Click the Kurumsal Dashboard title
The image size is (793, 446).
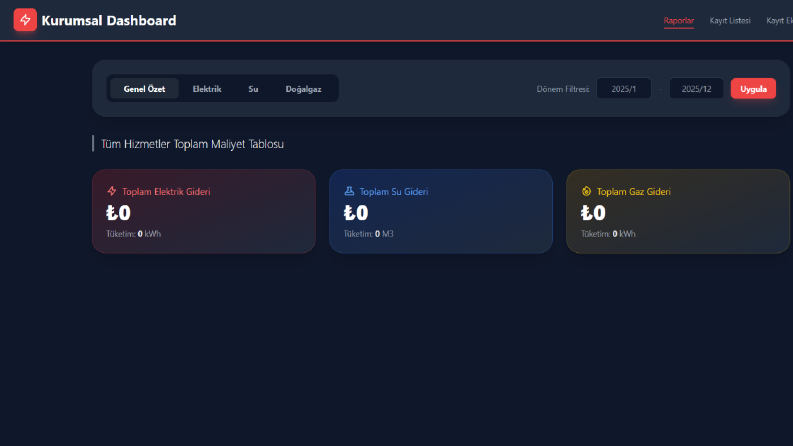point(109,20)
